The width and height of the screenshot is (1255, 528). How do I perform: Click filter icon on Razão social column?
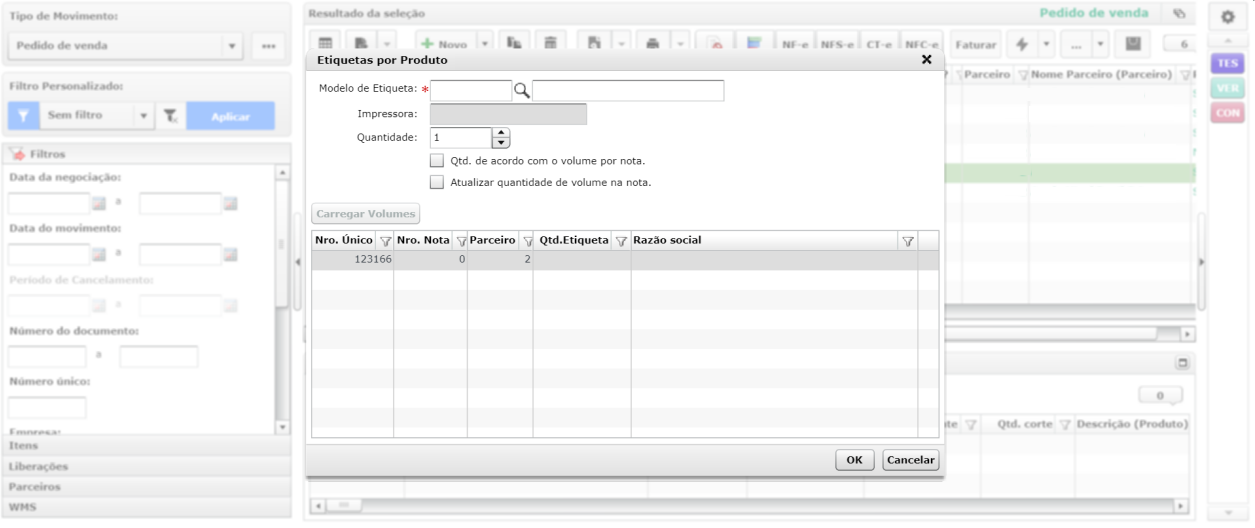coord(908,241)
